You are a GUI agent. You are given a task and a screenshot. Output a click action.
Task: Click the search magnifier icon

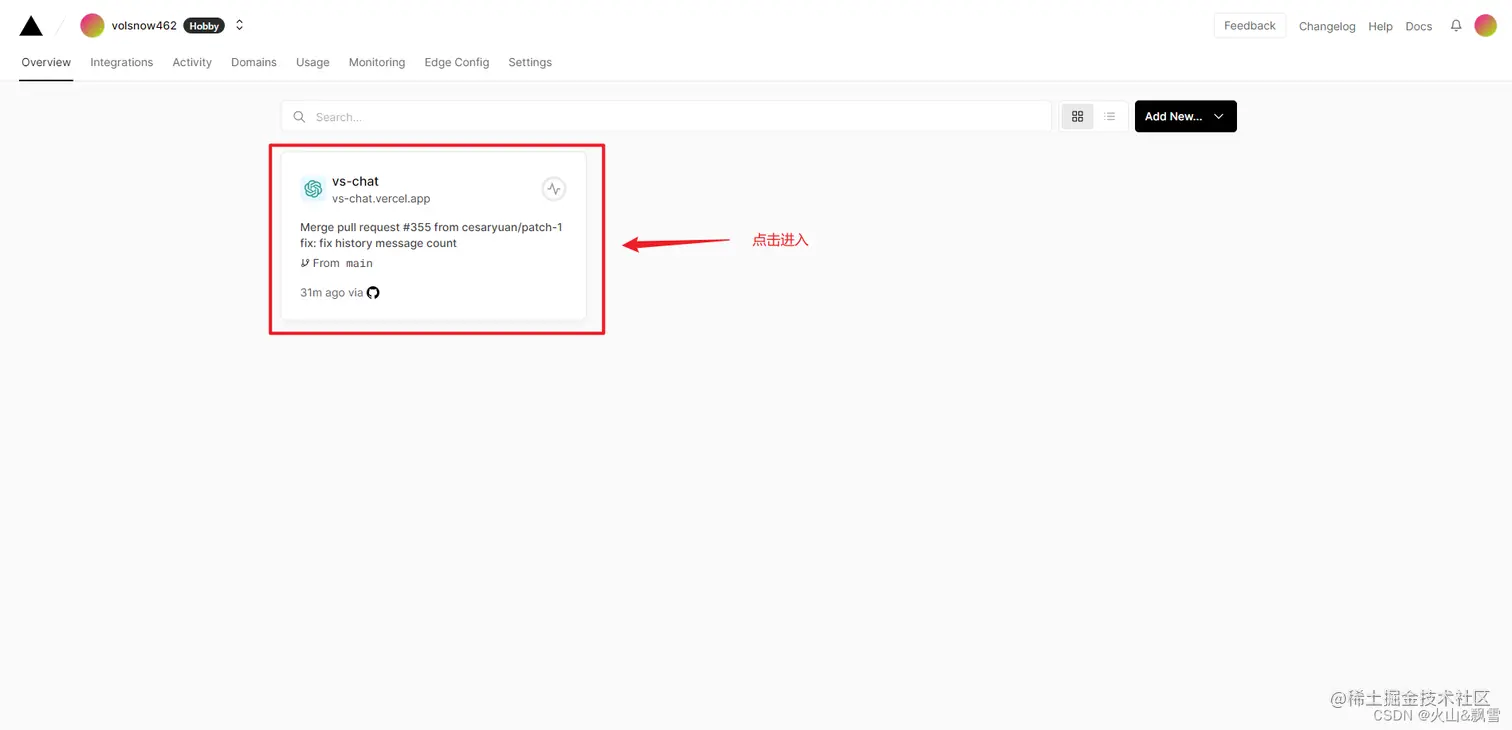[299, 117]
